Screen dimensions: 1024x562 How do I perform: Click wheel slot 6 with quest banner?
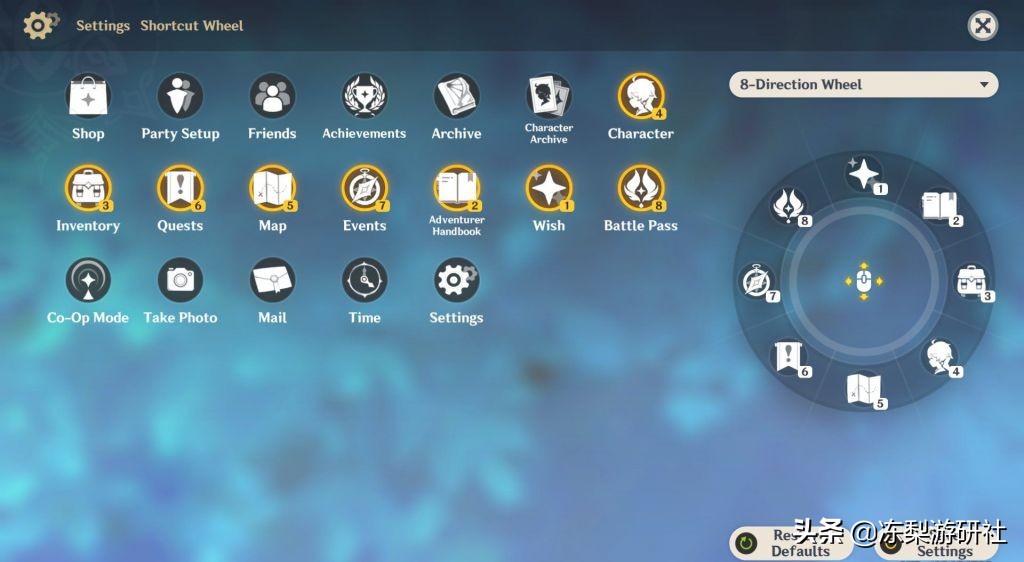click(x=789, y=357)
